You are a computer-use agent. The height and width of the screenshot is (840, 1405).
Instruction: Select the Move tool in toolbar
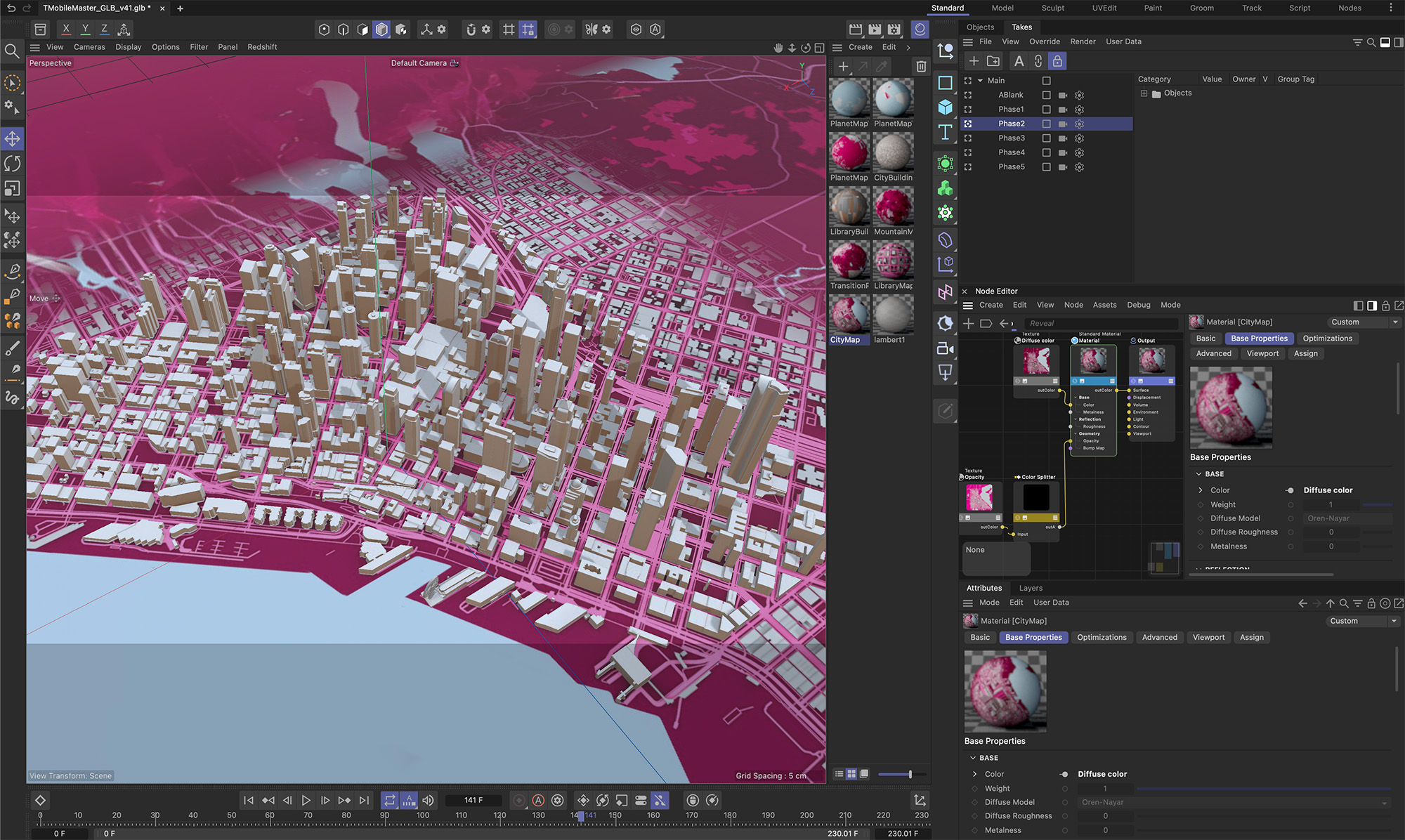[13, 139]
